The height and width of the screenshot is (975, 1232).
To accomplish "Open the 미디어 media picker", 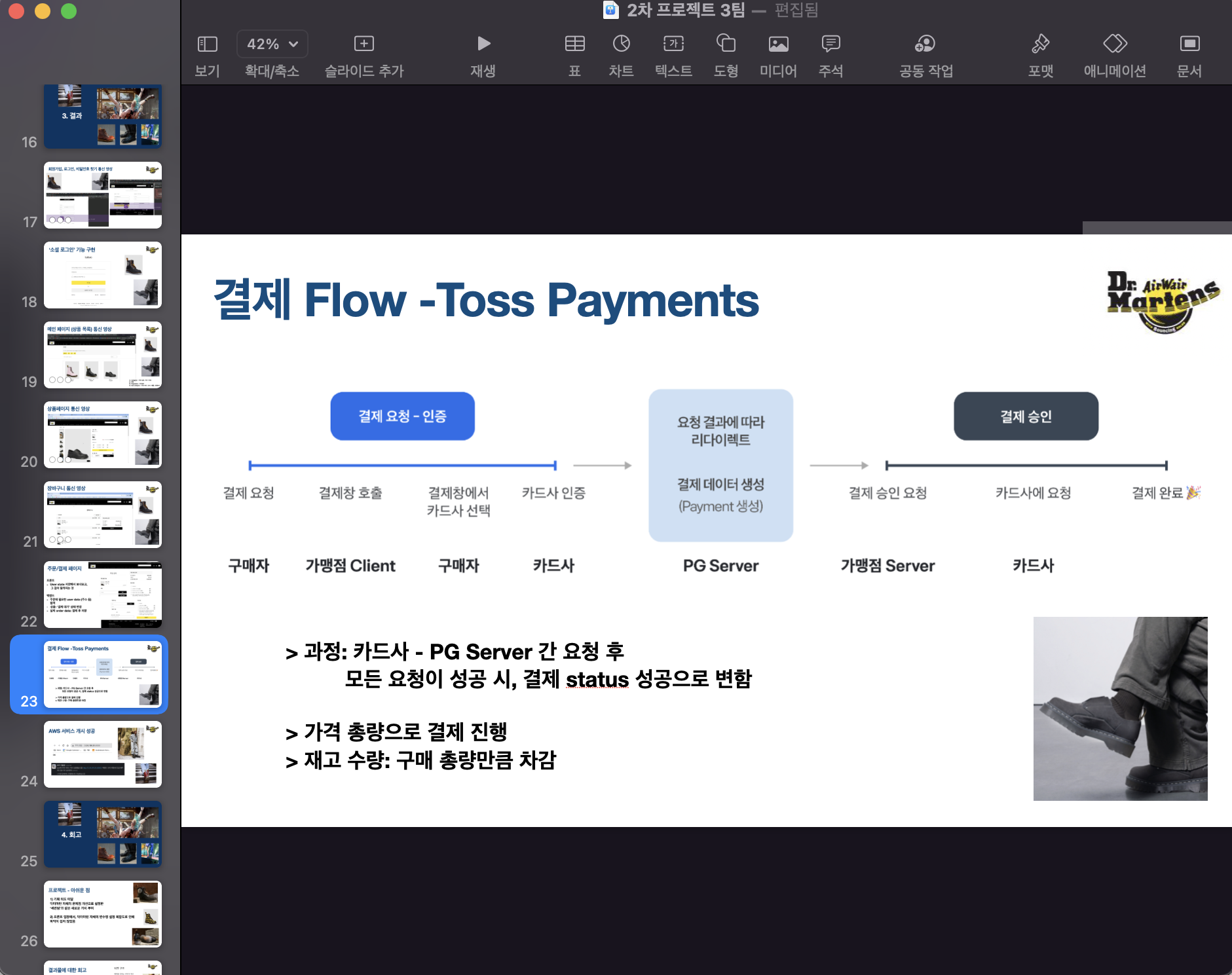I will coord(778,44).
